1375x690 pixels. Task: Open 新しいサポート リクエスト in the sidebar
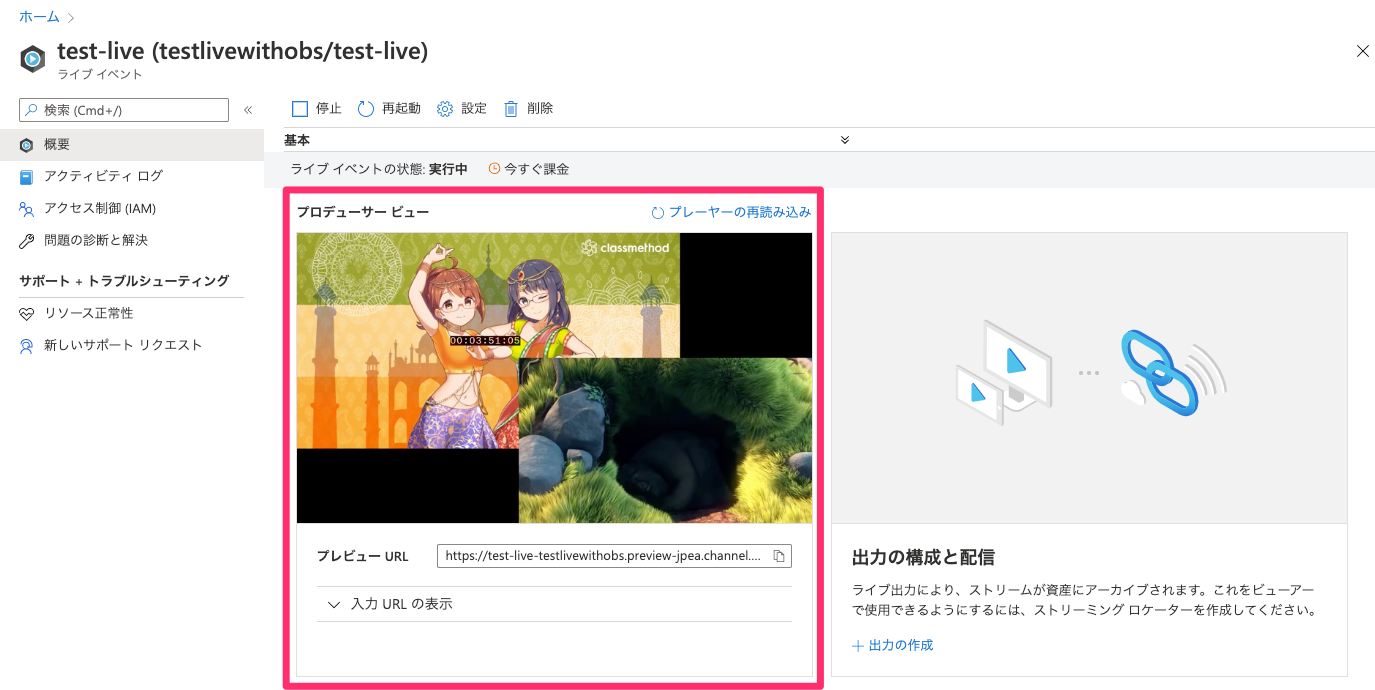click(x=132, y=345)
